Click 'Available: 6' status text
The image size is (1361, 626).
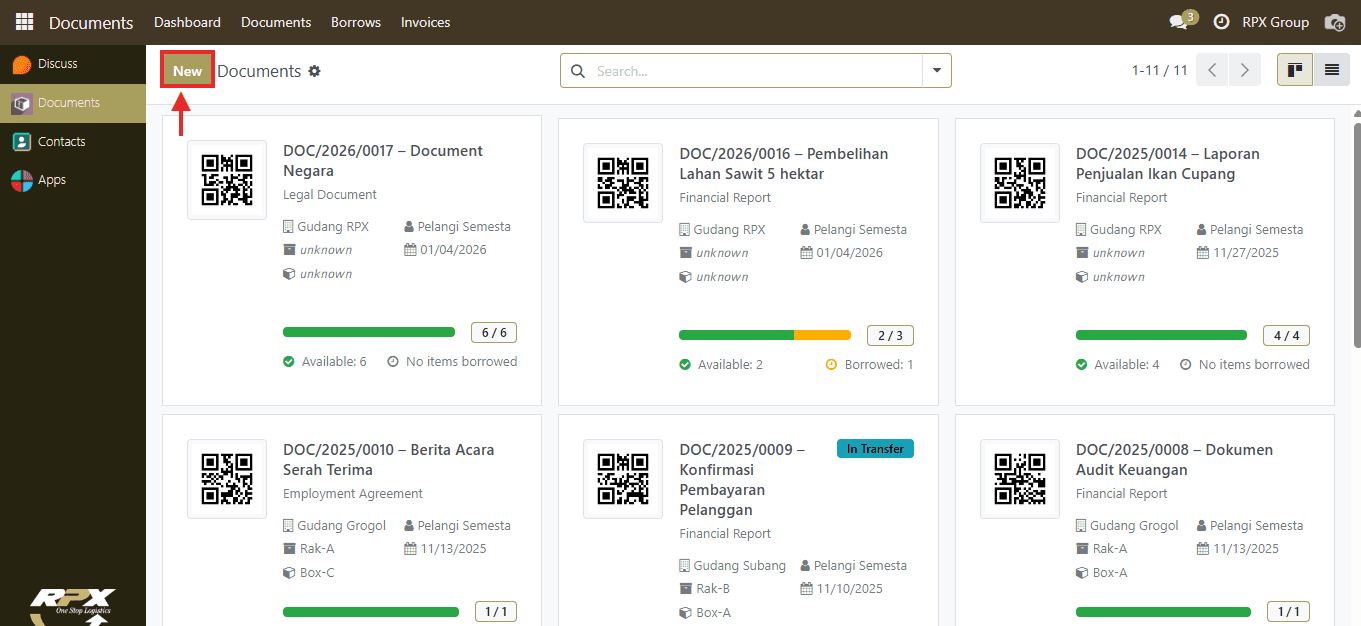coord(334,362)
